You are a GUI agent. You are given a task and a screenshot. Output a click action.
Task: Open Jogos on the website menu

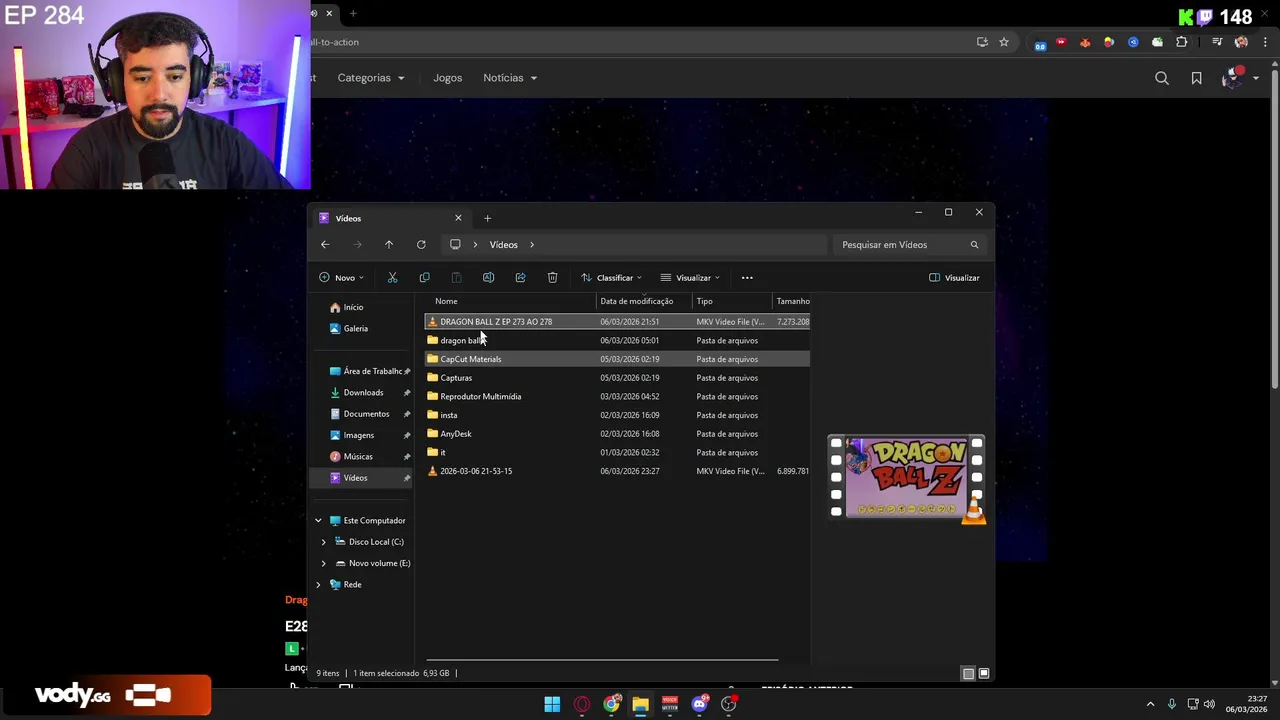point(447,78)
